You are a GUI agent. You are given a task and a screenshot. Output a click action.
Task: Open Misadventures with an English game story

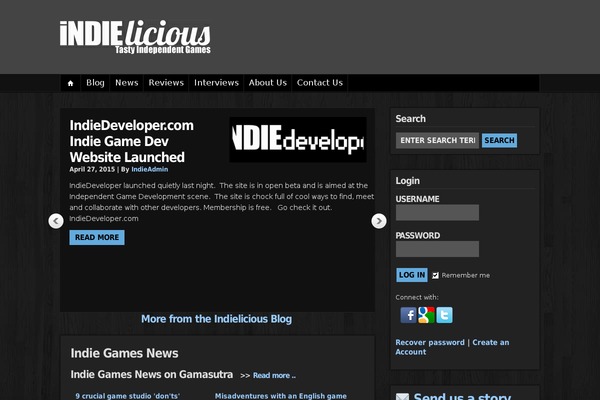[280, 396]
